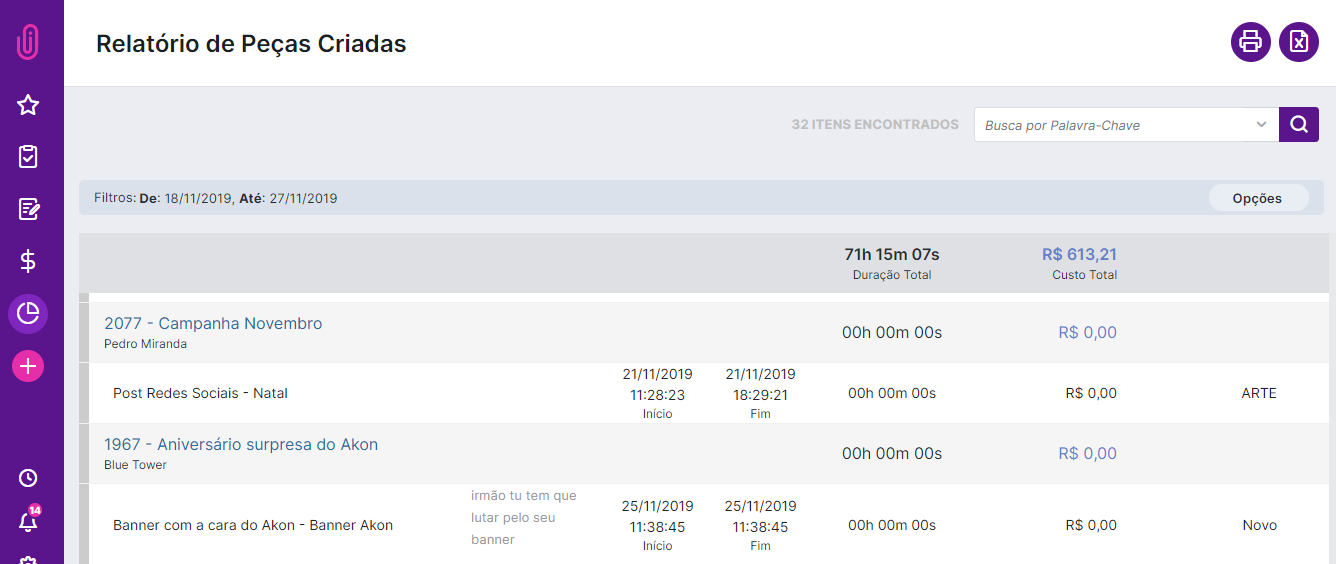
Task: Select the reports pie chart icon
Action: (28, 314)
